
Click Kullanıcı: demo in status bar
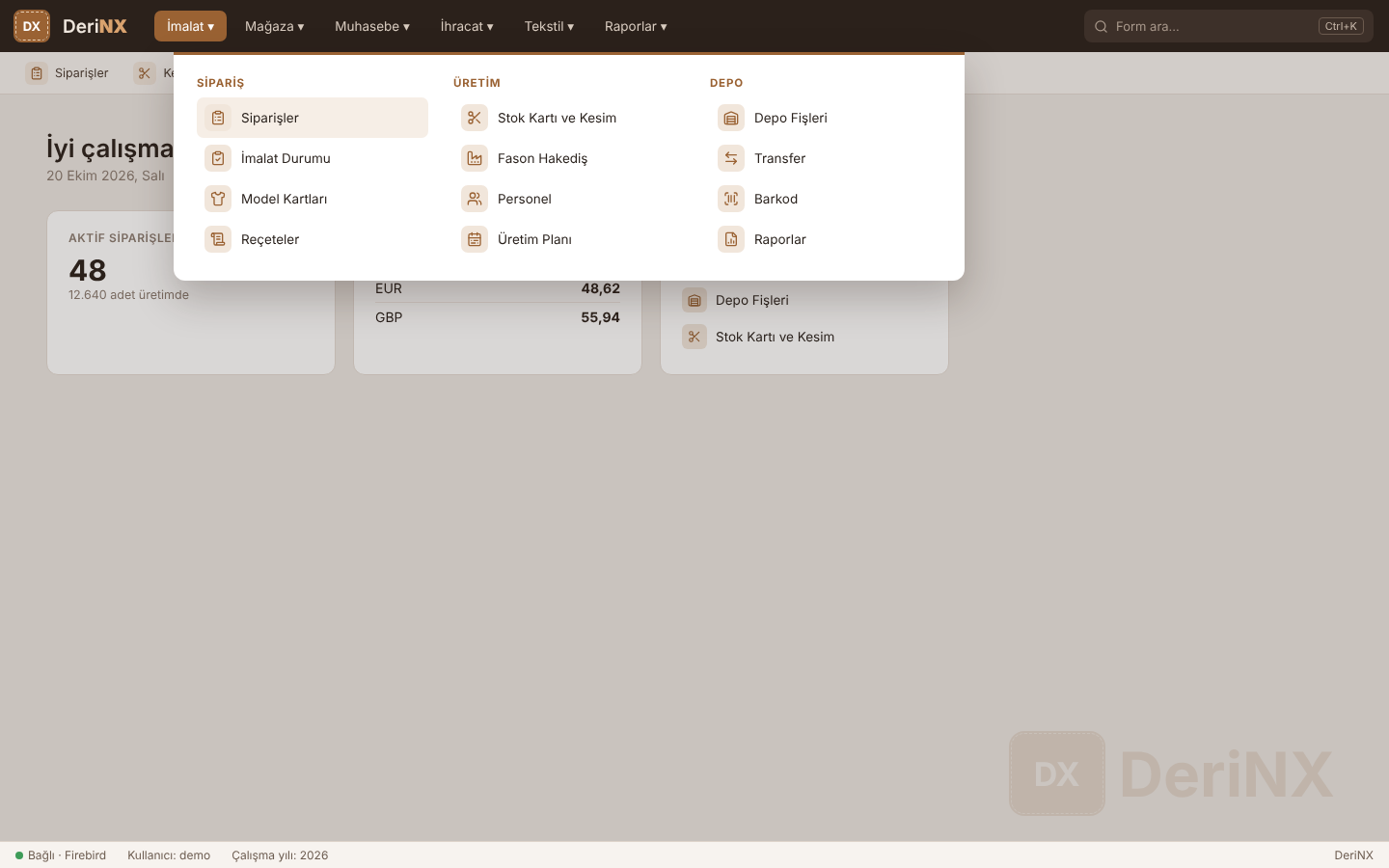(169, 855)
